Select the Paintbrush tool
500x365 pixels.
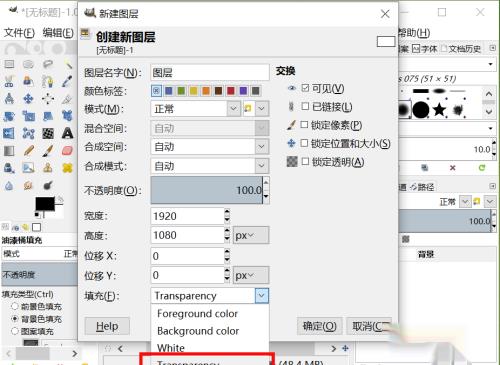tap(48, 151)
